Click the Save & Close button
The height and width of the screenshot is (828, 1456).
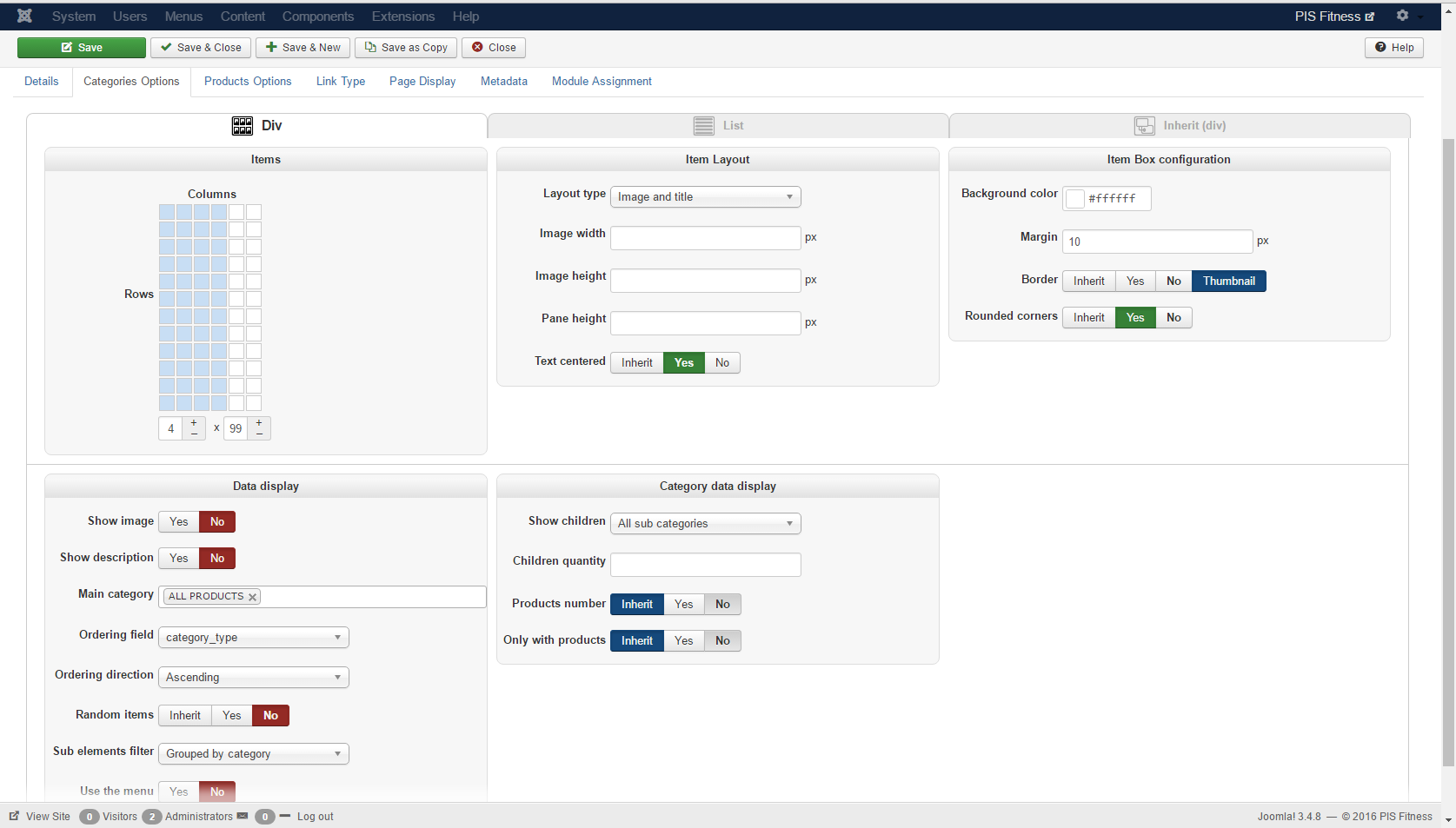[x=201, y=48]
